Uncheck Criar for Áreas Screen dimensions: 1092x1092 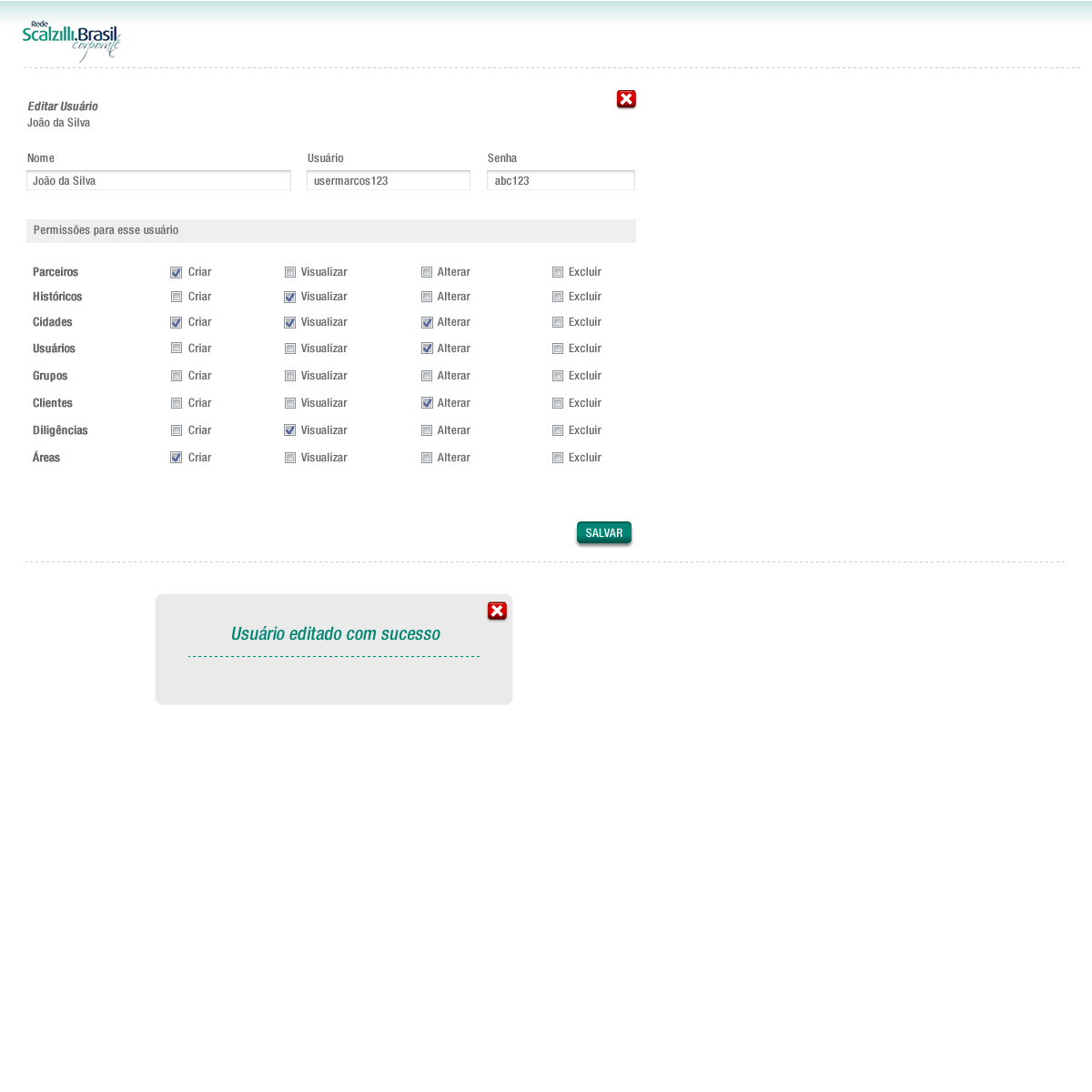pos(177,458)
